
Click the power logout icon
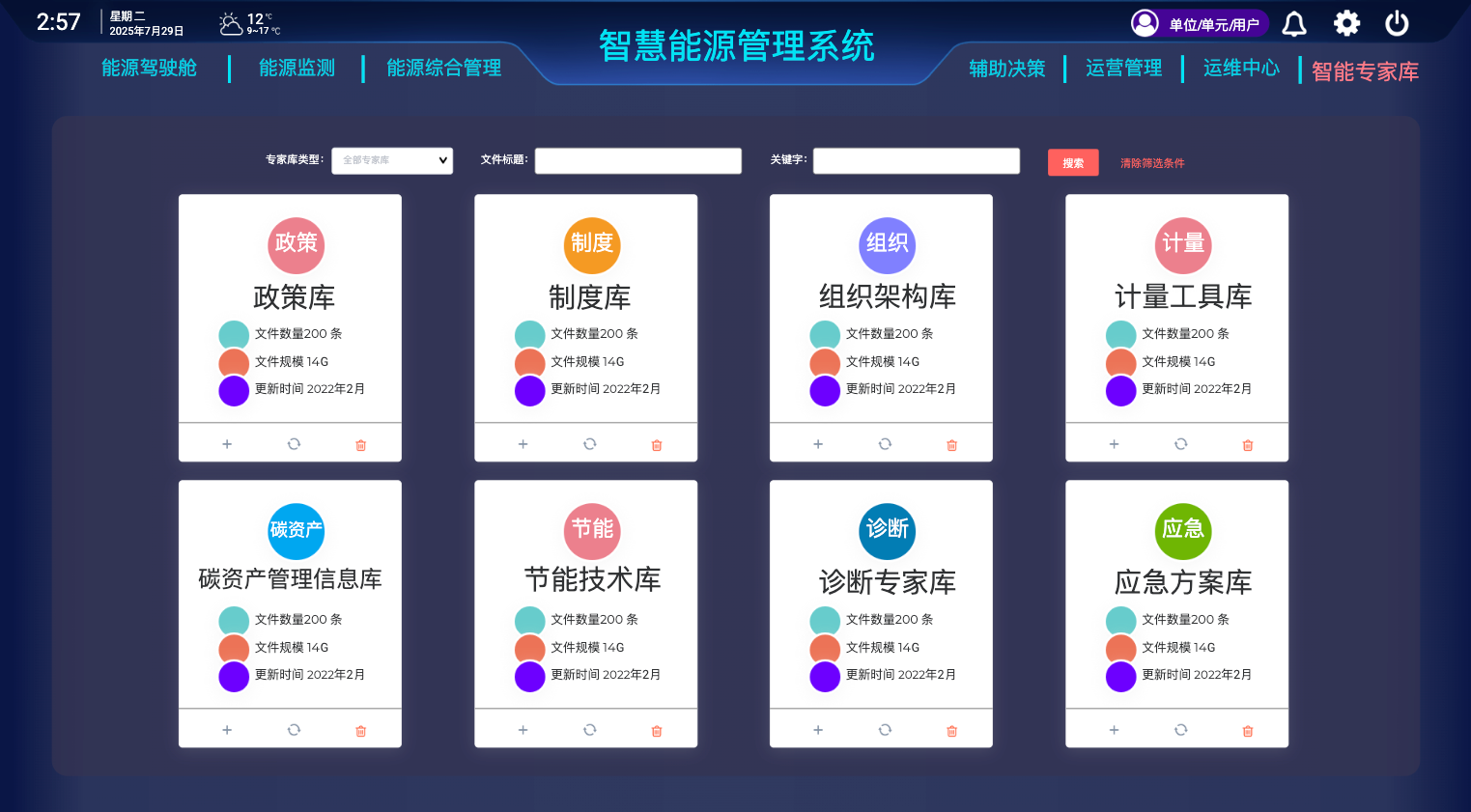tap(1397, 23)
